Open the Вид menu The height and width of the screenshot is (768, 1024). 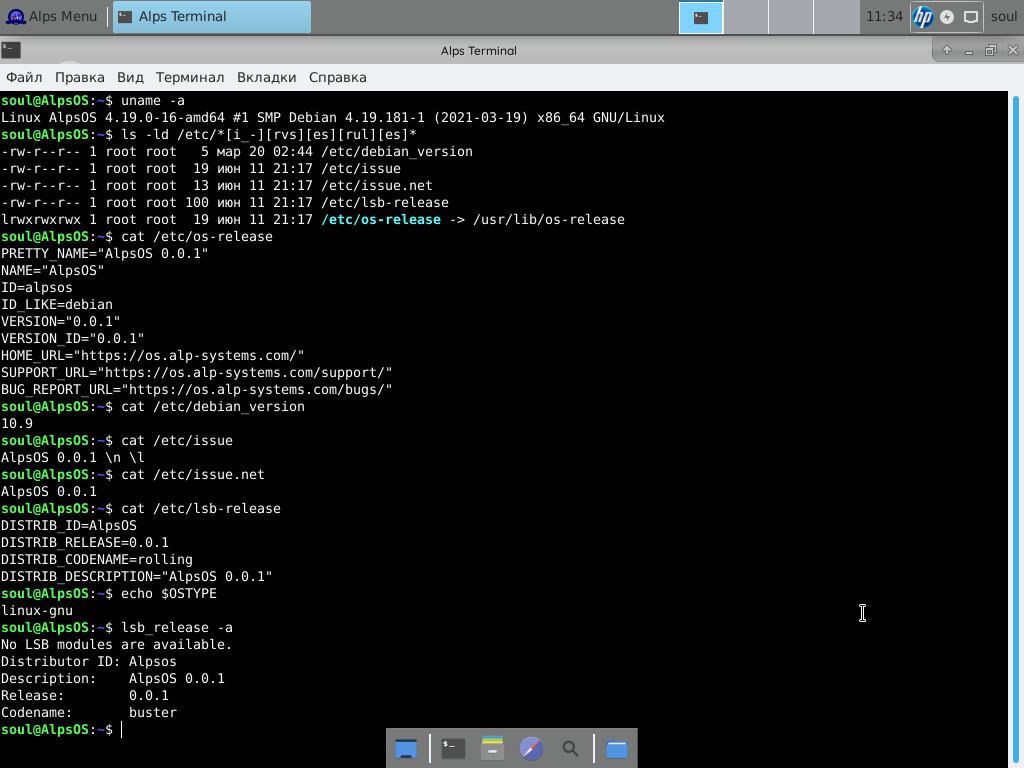(130, 77)
